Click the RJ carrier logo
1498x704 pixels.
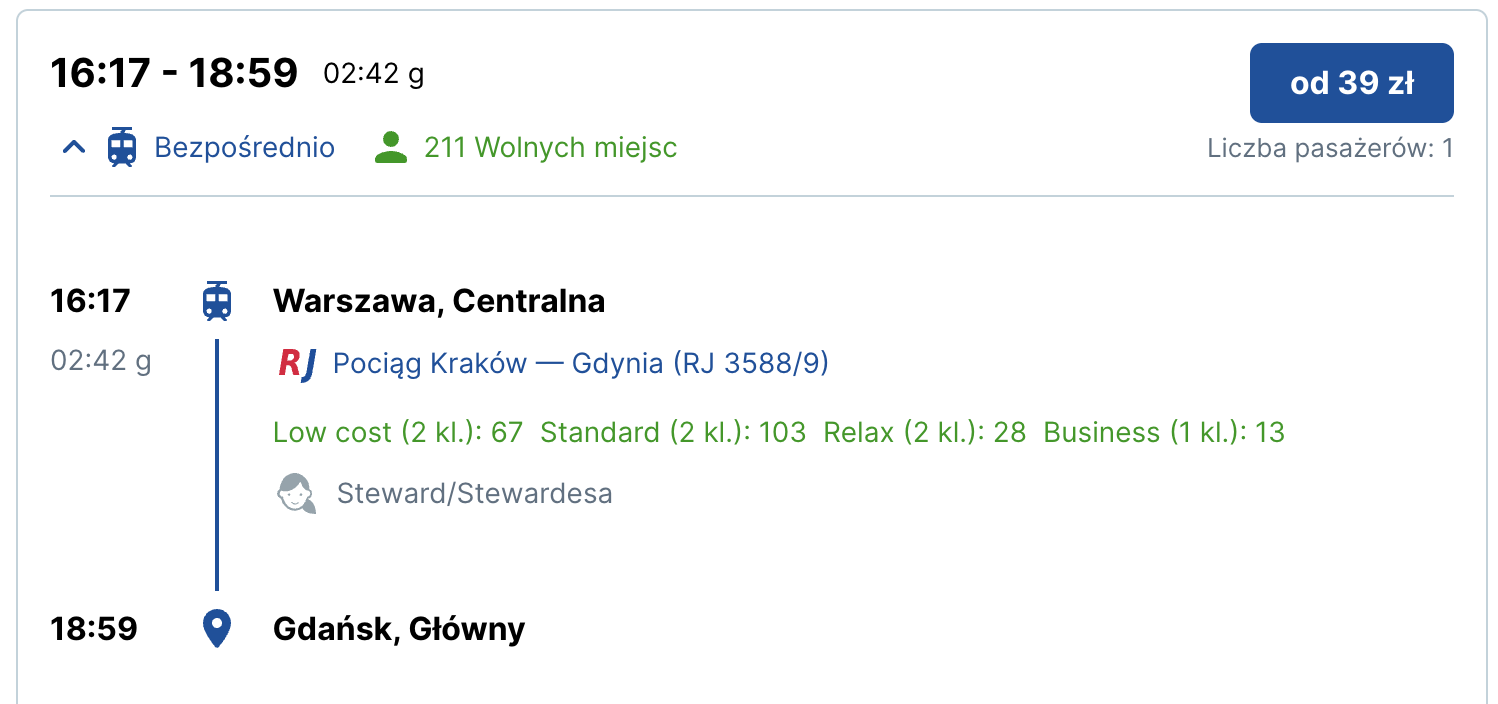[x=296, y=364]
